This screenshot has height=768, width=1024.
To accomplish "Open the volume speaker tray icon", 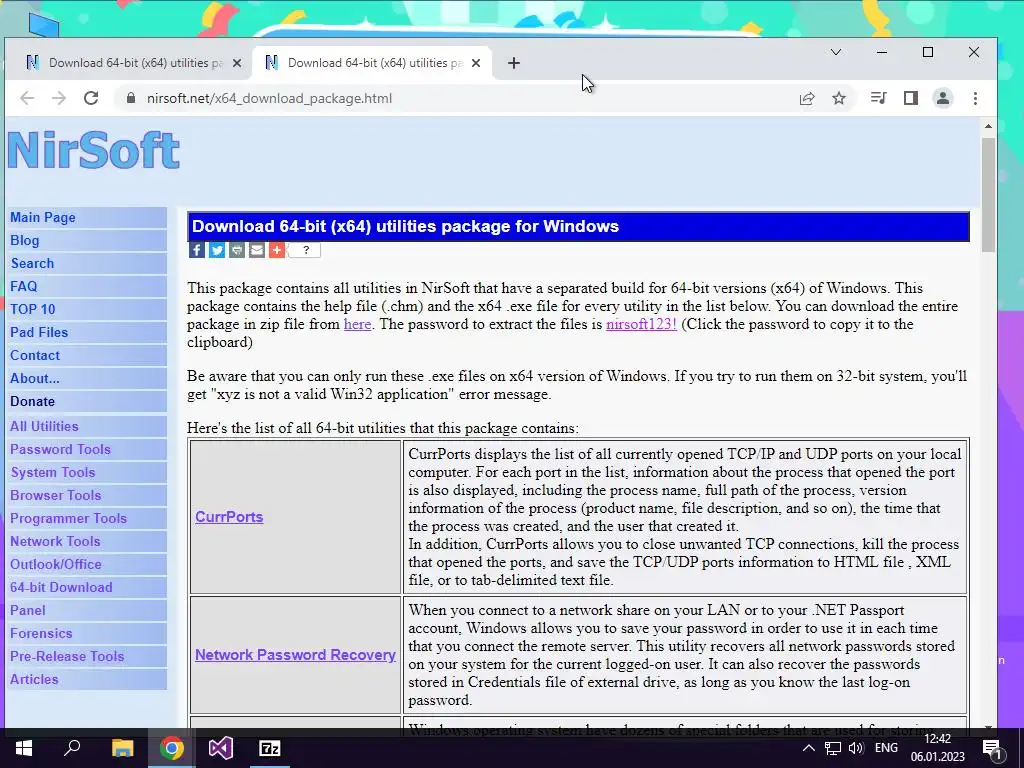I will [x=856, y=748].
